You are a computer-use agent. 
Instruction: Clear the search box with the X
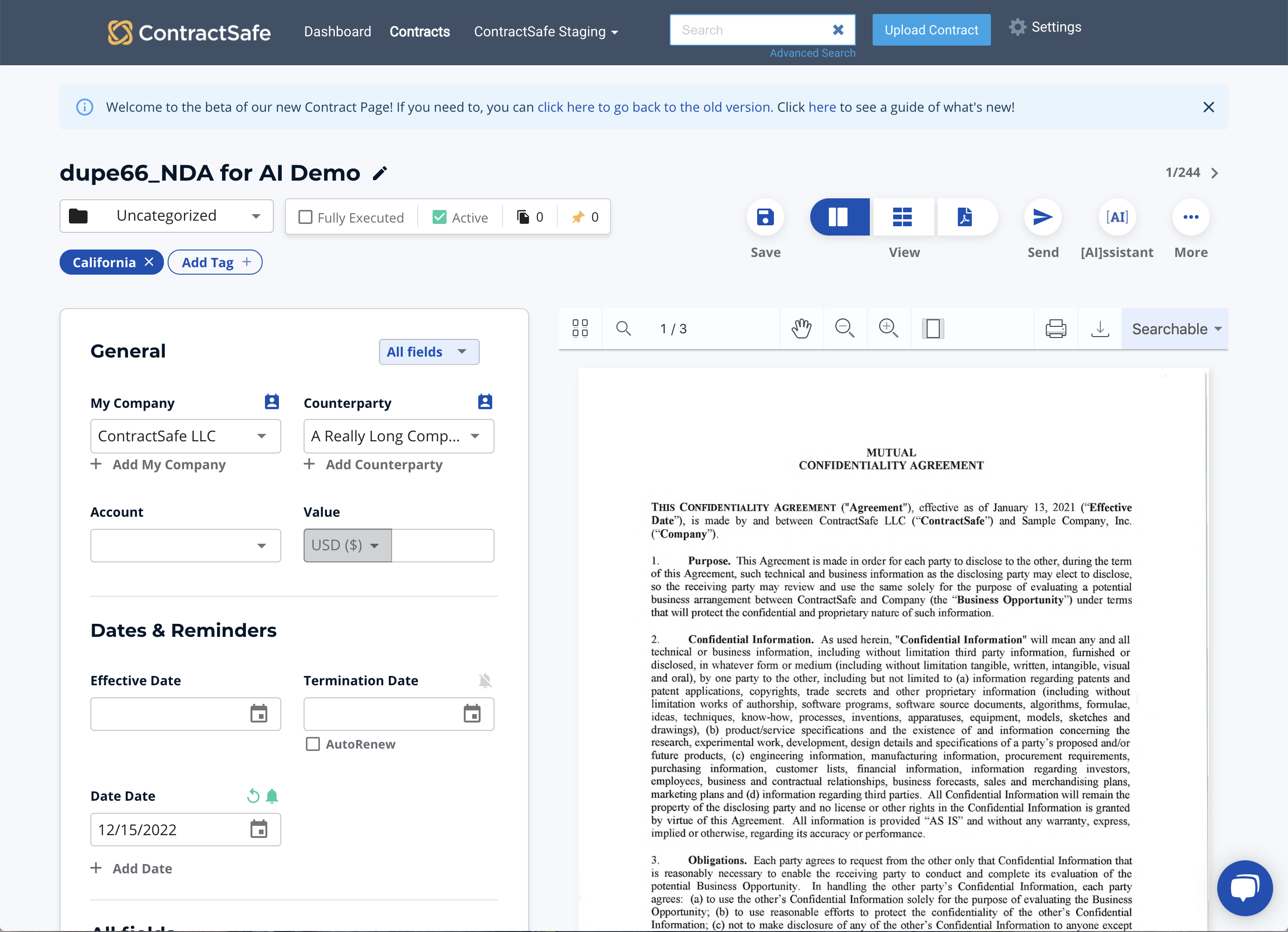tap(838, 30)
